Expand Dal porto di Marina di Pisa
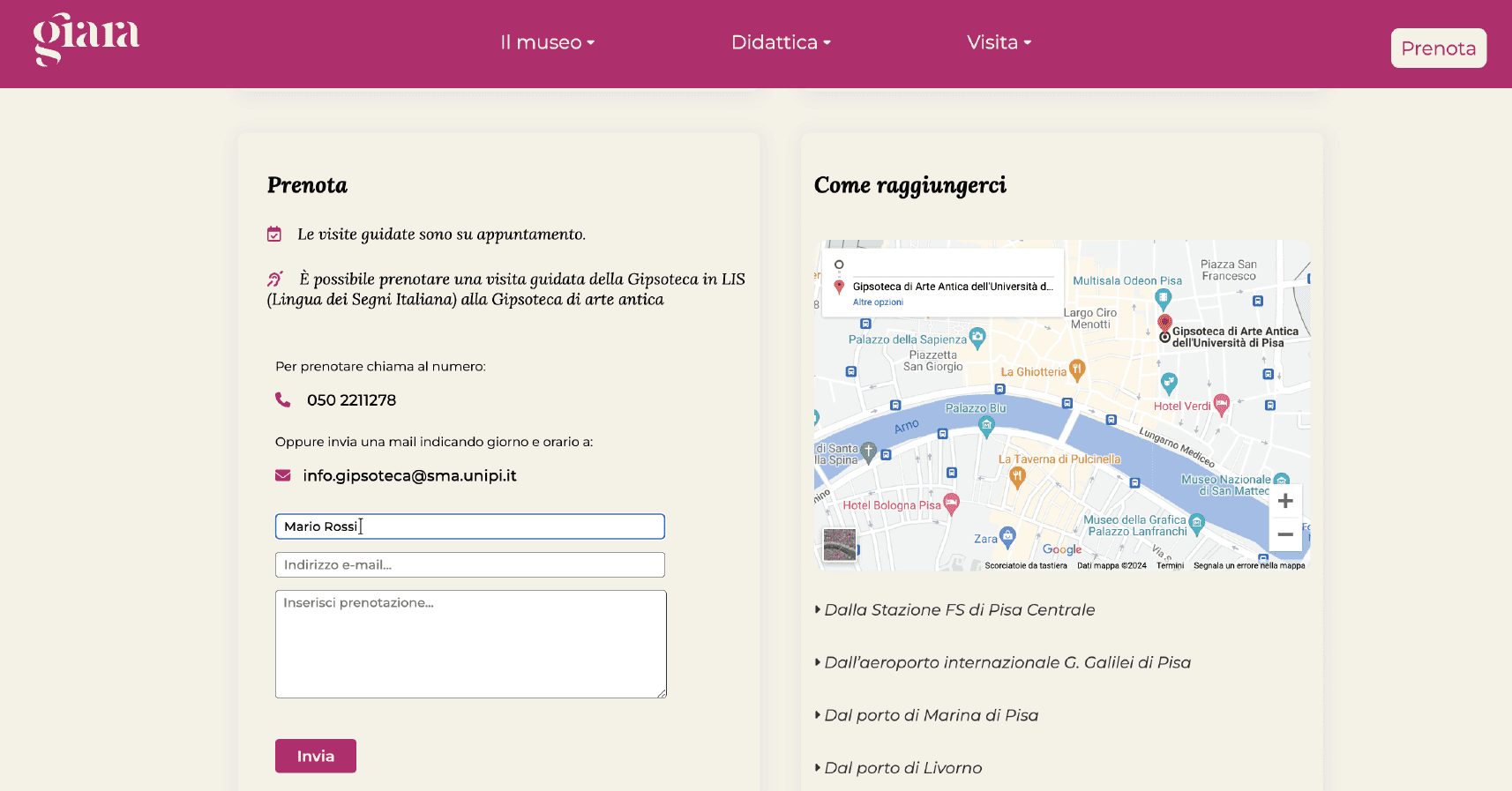The image size is (1512, 791). click(x=931, y=716)
